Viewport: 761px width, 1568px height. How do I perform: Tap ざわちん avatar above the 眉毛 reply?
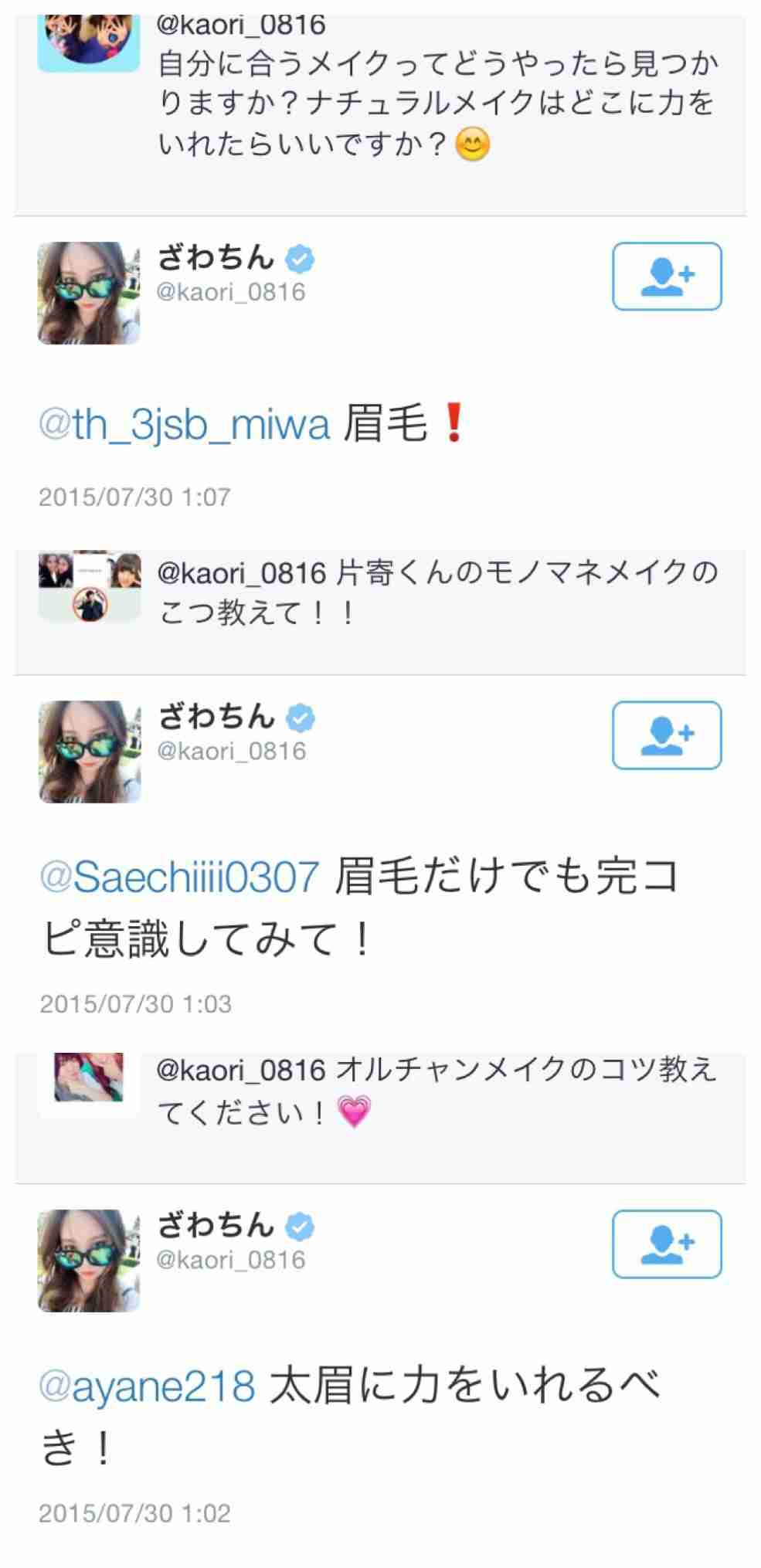tap(89, 294)
